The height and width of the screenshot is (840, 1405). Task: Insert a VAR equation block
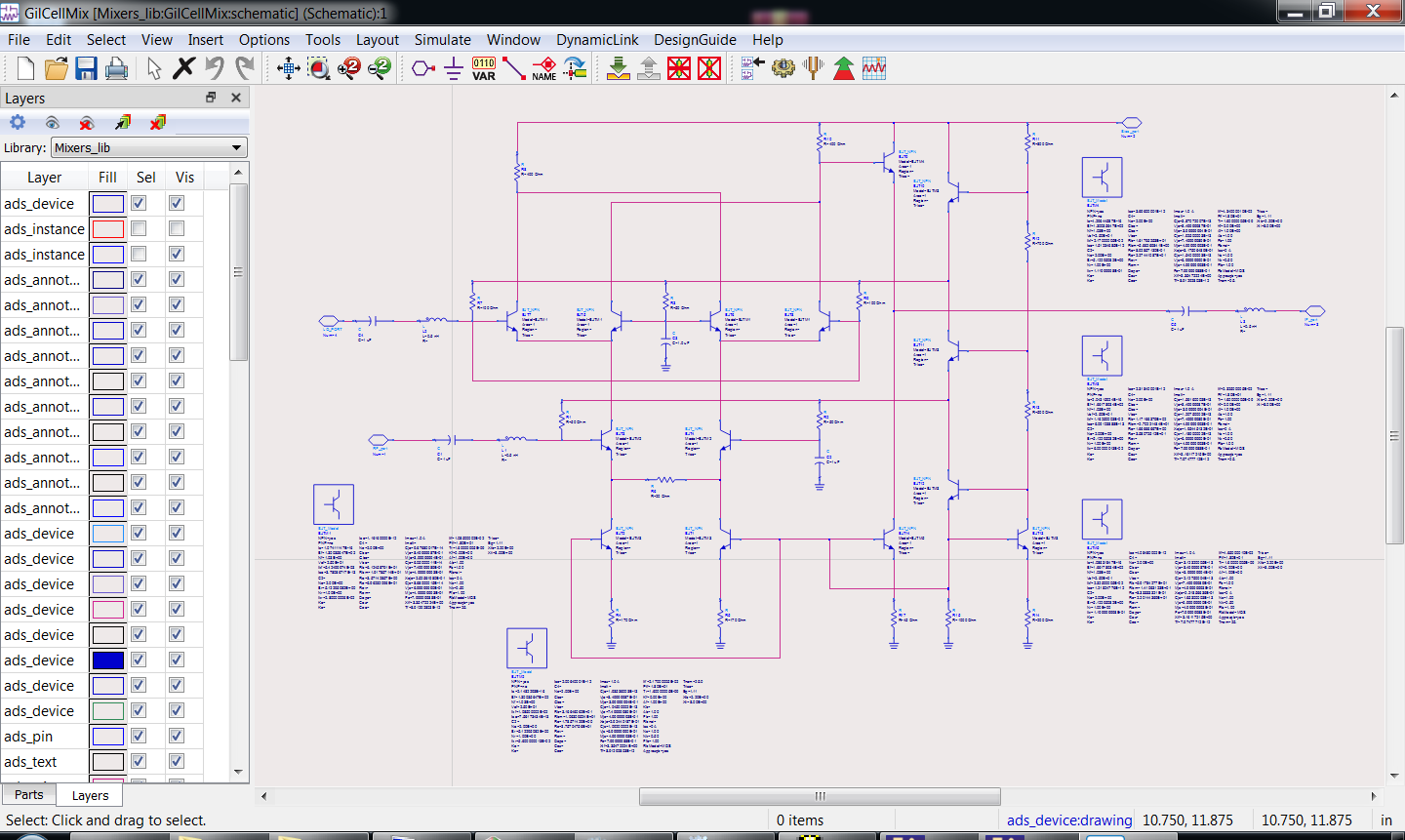pos(484,68)
